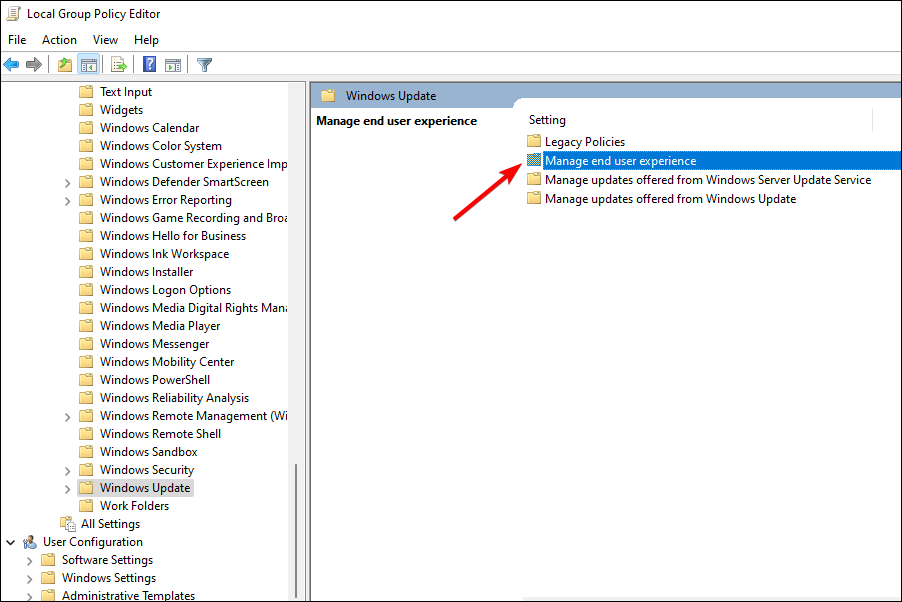Select Windows Media Player folder

[x=160, y=326]
